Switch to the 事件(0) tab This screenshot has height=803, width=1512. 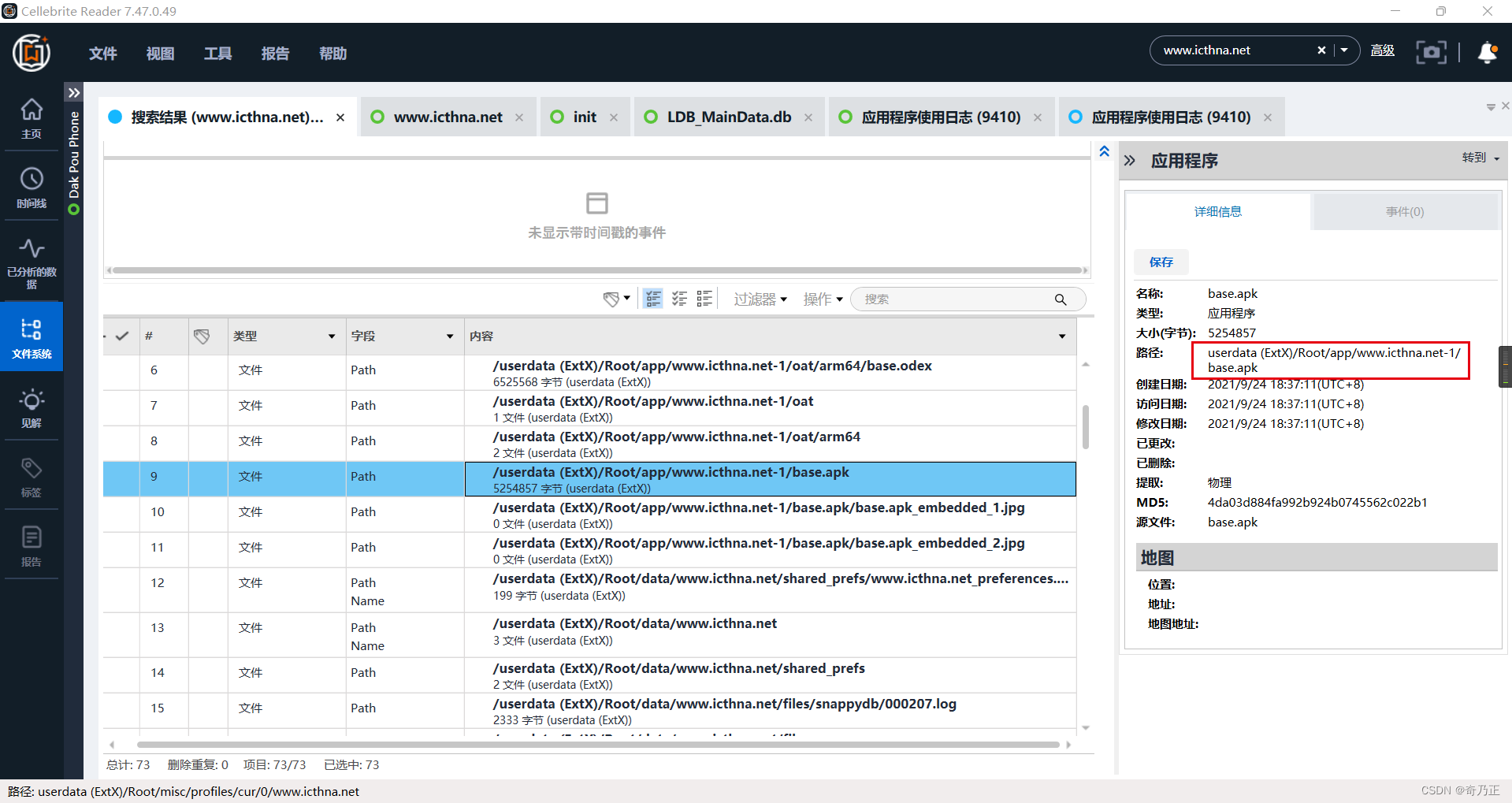1405,211
